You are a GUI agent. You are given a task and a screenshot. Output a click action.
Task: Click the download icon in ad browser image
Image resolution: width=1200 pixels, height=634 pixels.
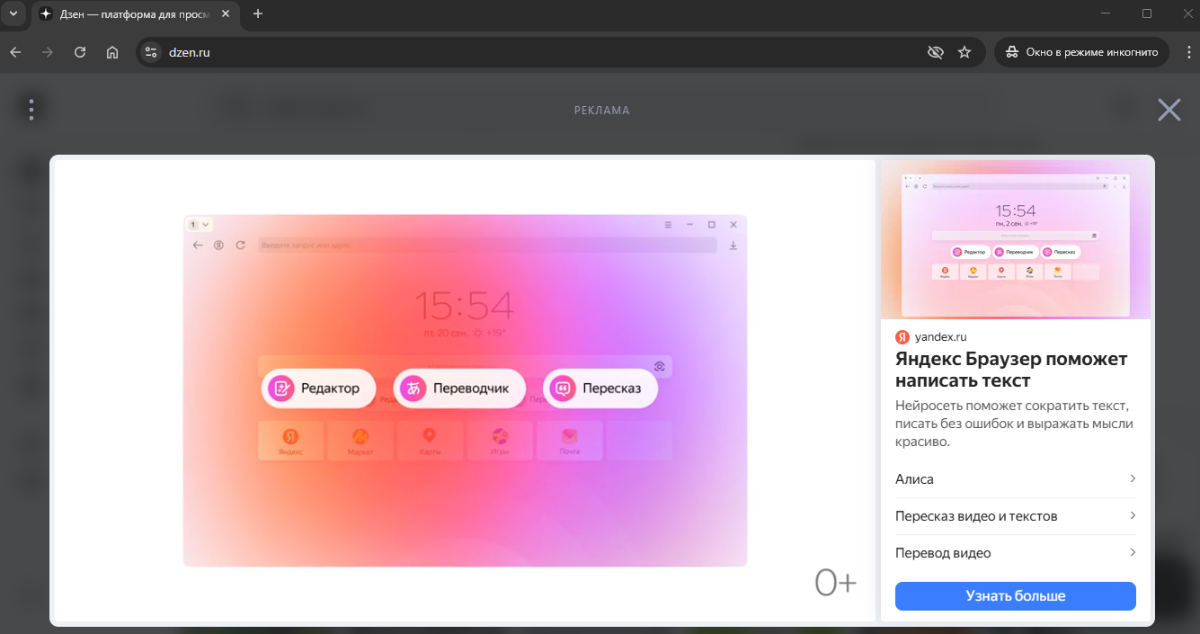pos(733,245)
